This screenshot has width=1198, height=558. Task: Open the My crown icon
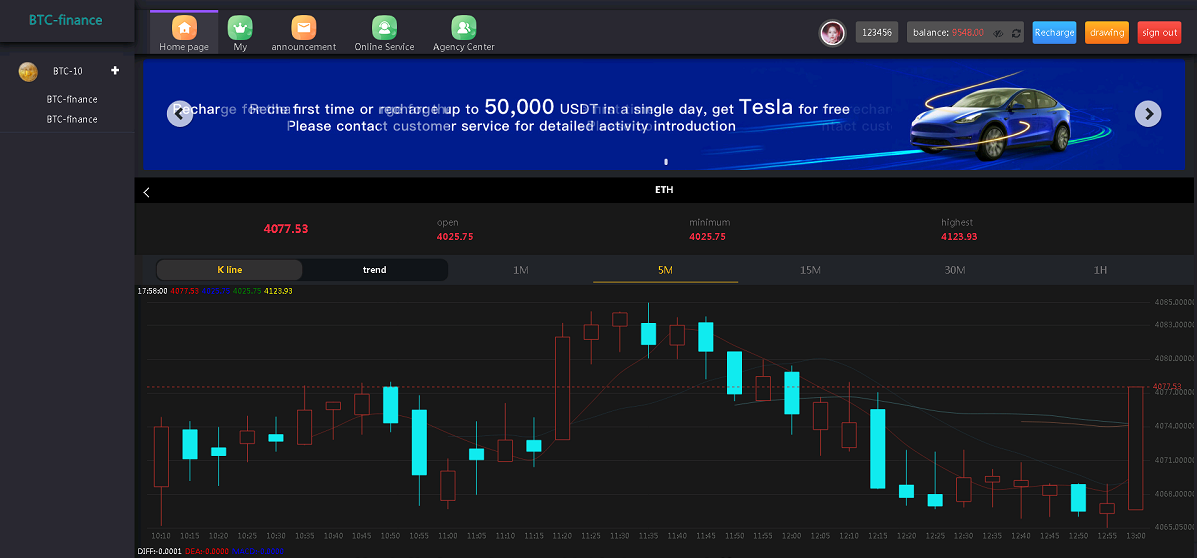pyautogui.click(x=240, y=28)
